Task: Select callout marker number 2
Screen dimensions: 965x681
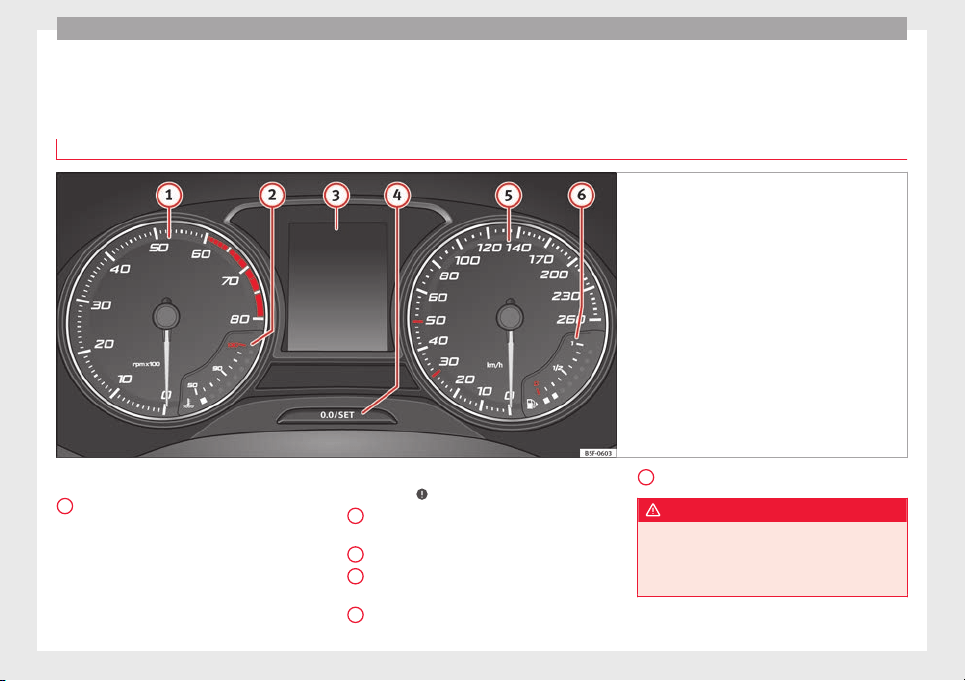Action: click(x=272, y=196)
